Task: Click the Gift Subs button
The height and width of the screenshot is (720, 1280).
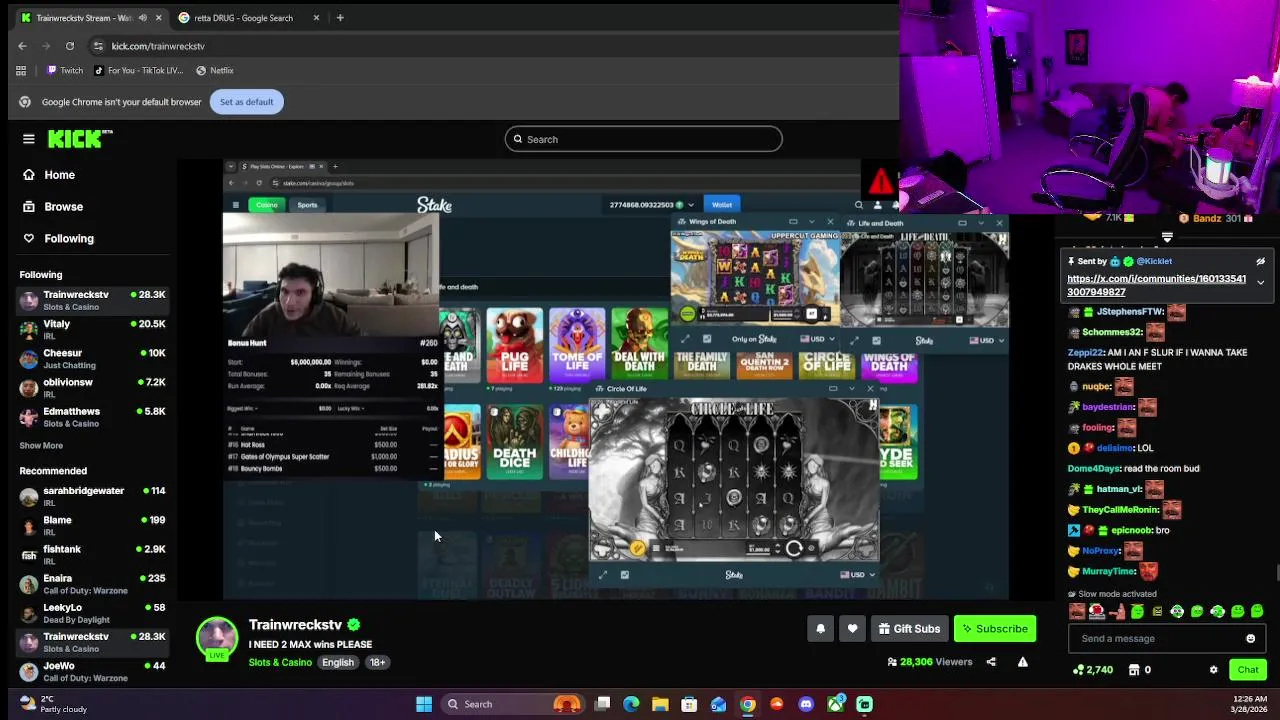Action: point(909,629)
